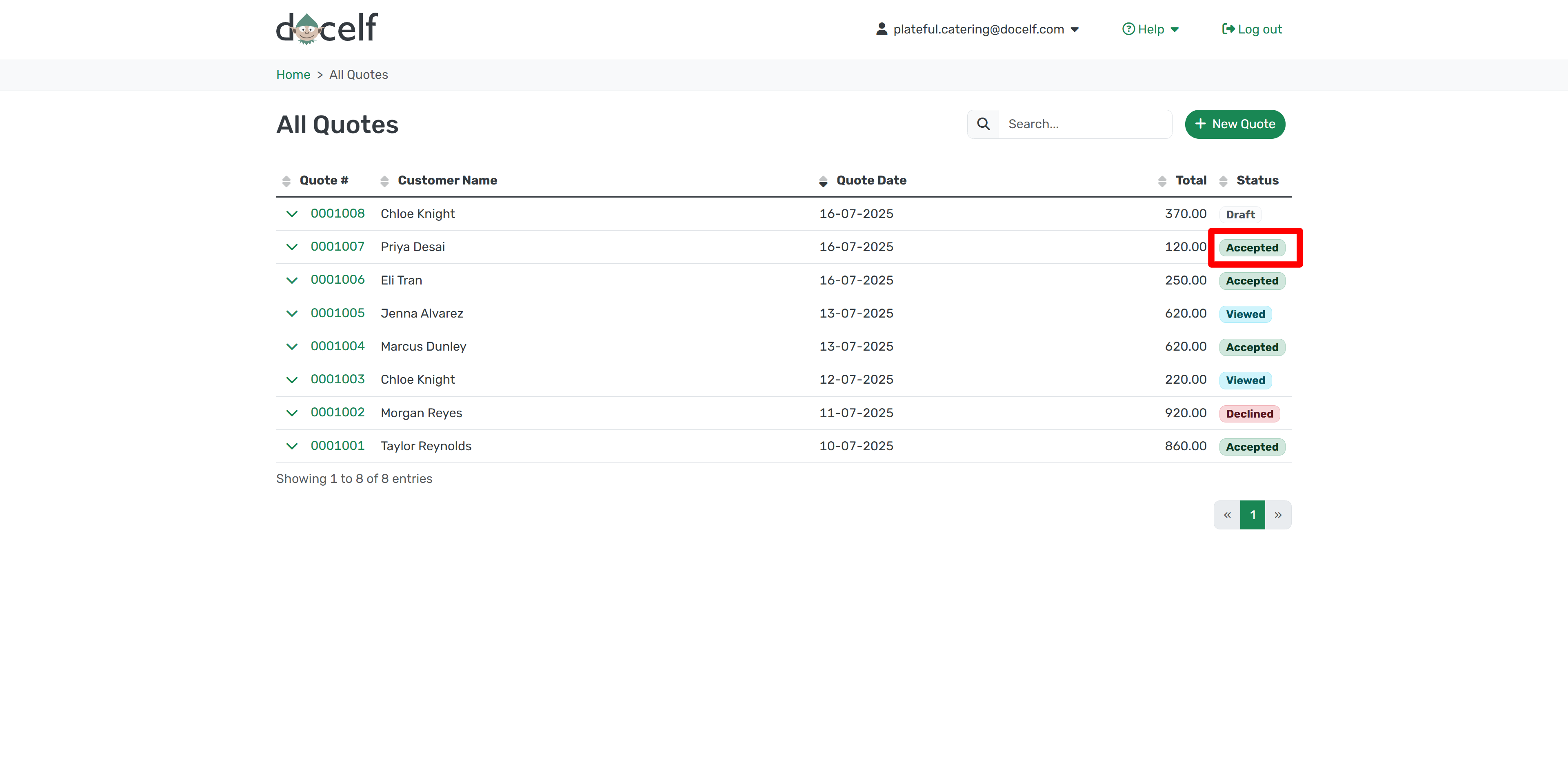Go to next page of quotes
Screen dimensions: 1568x758
click(1278, 515)
